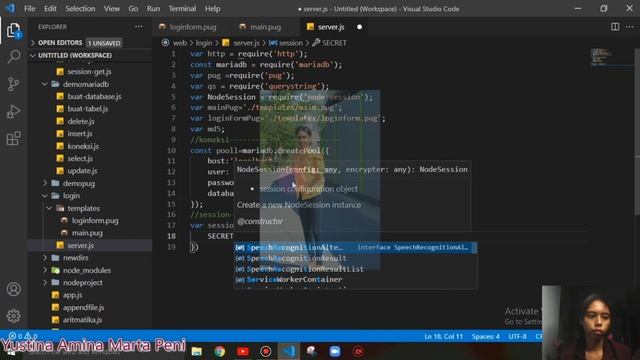Switch to the loginform.pug tab
The width and height of the screenshot is (640, 360).
coord(193,27)
